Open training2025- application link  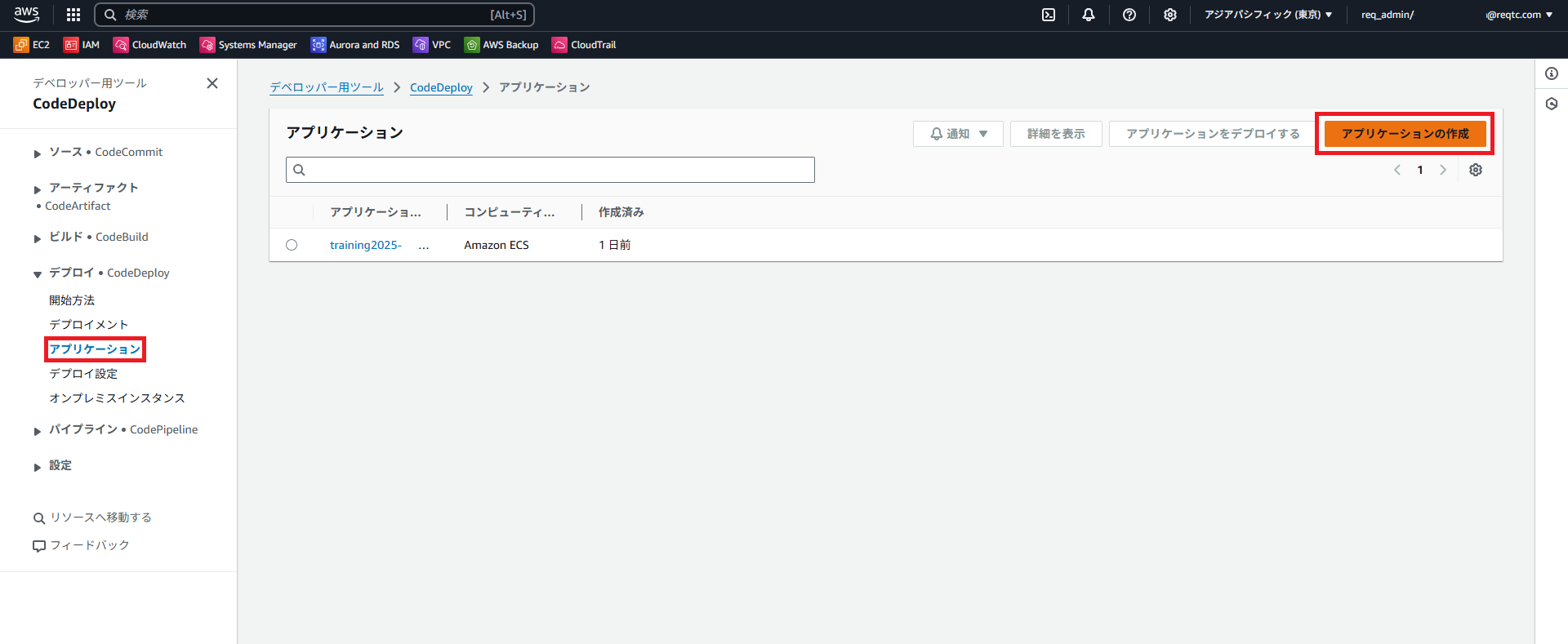[x=366, y=245]
